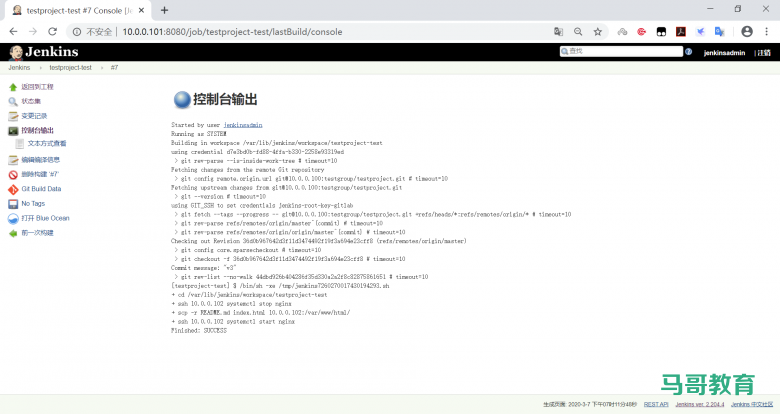Go to 前一次构建 previous build link
The image size is (780, 414).
(37, 233)
